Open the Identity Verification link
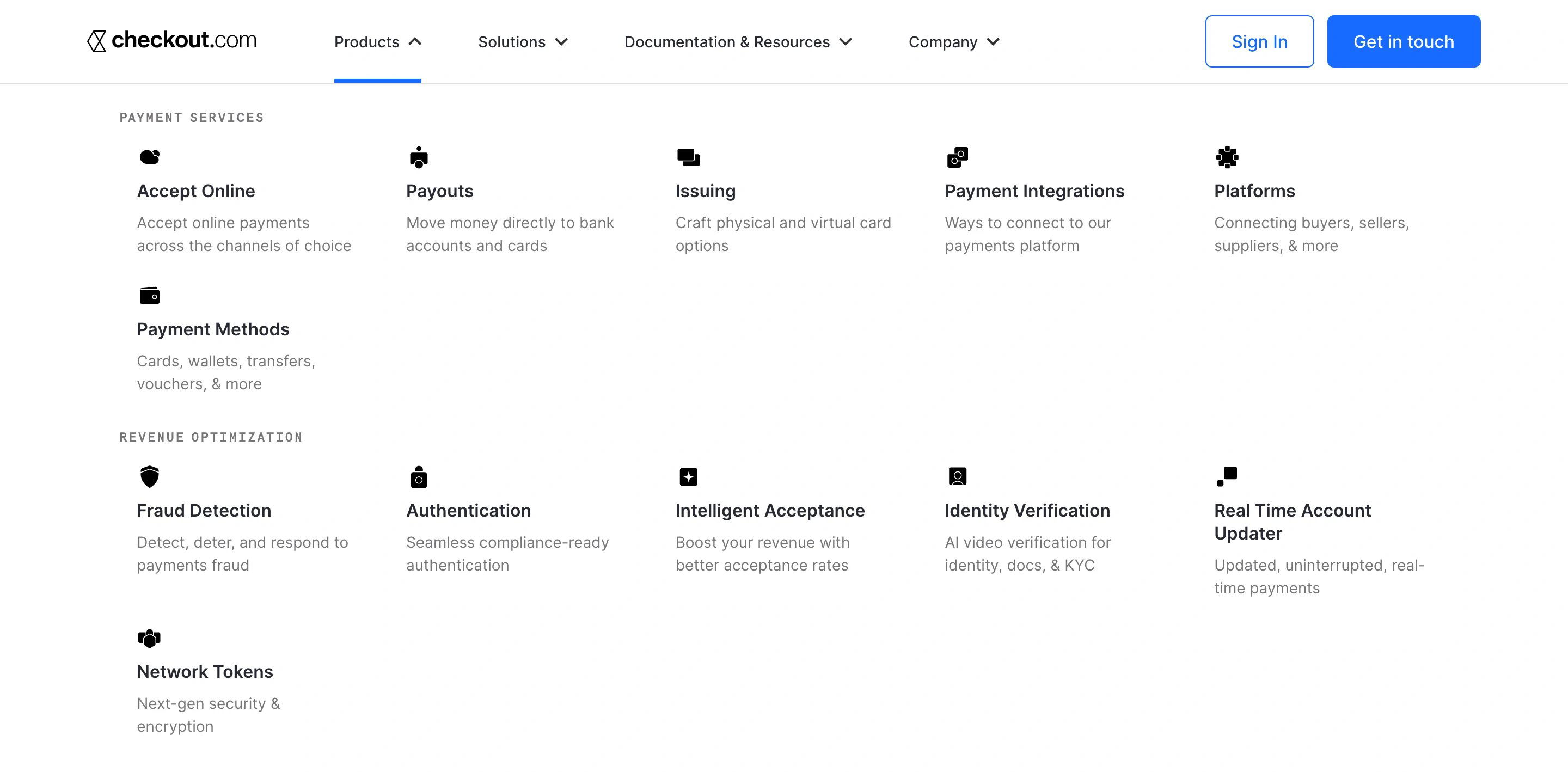The image size is (1568, 772). (1027, 510)
